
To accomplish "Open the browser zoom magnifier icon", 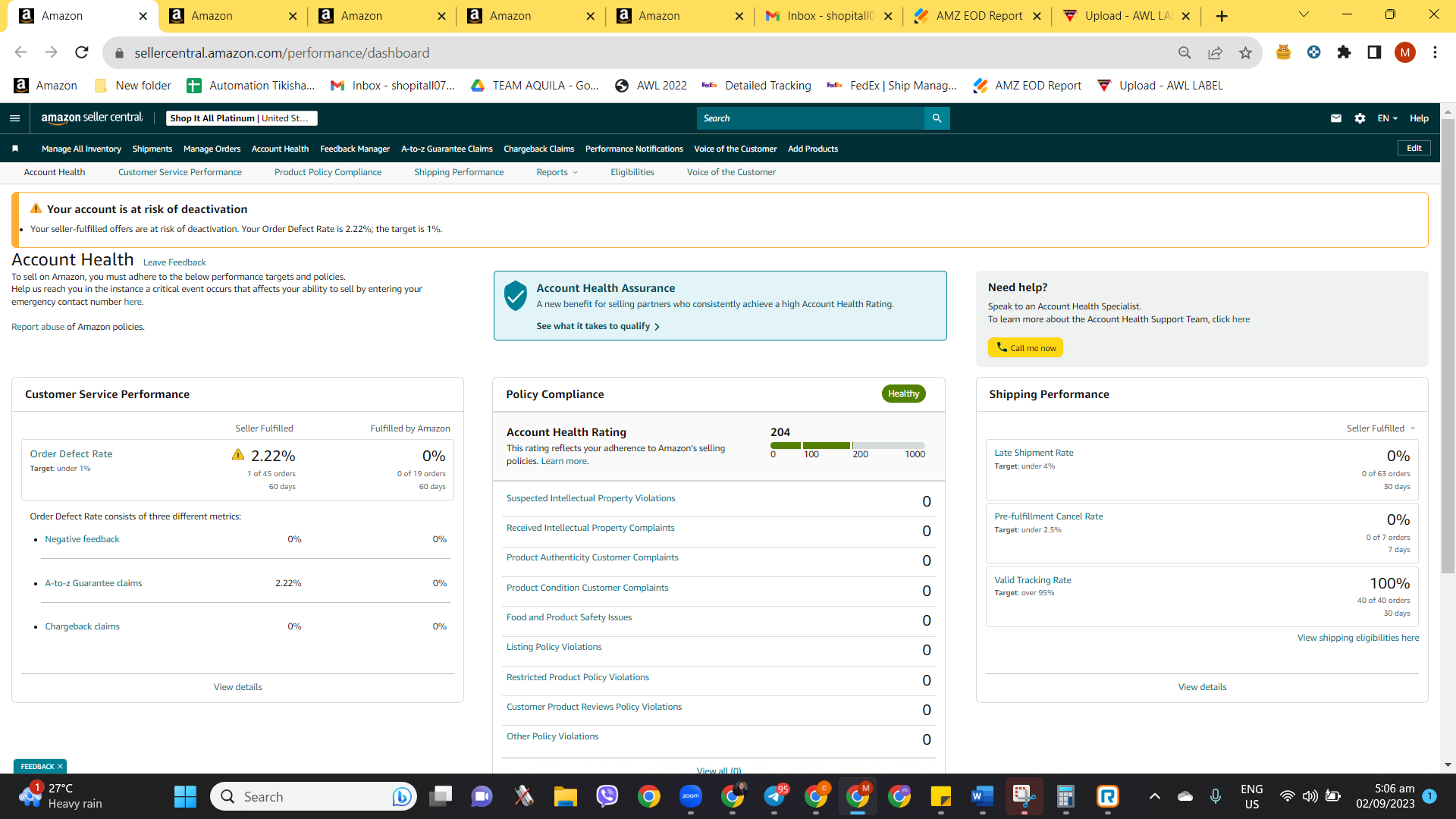I will click(x=1185, y=52).
